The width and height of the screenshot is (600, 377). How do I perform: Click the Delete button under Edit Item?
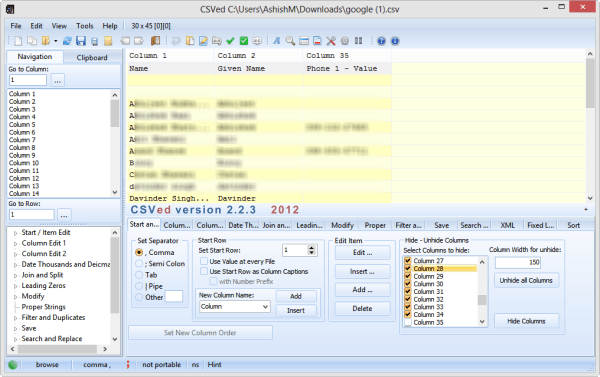tap(362, 308)
